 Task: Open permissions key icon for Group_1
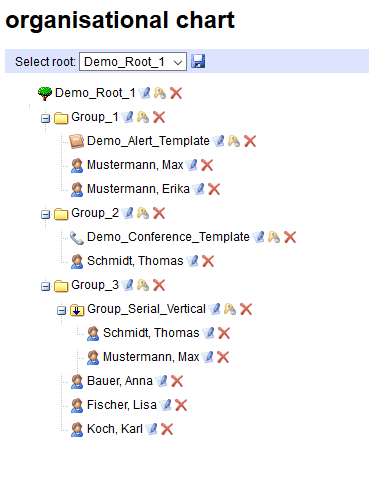point(143,117)
